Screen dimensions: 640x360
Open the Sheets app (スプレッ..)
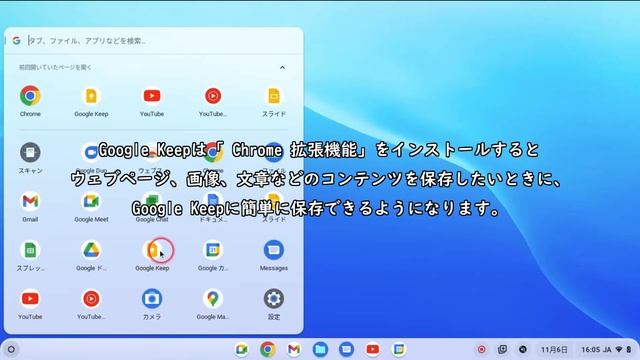click(30, 250)
